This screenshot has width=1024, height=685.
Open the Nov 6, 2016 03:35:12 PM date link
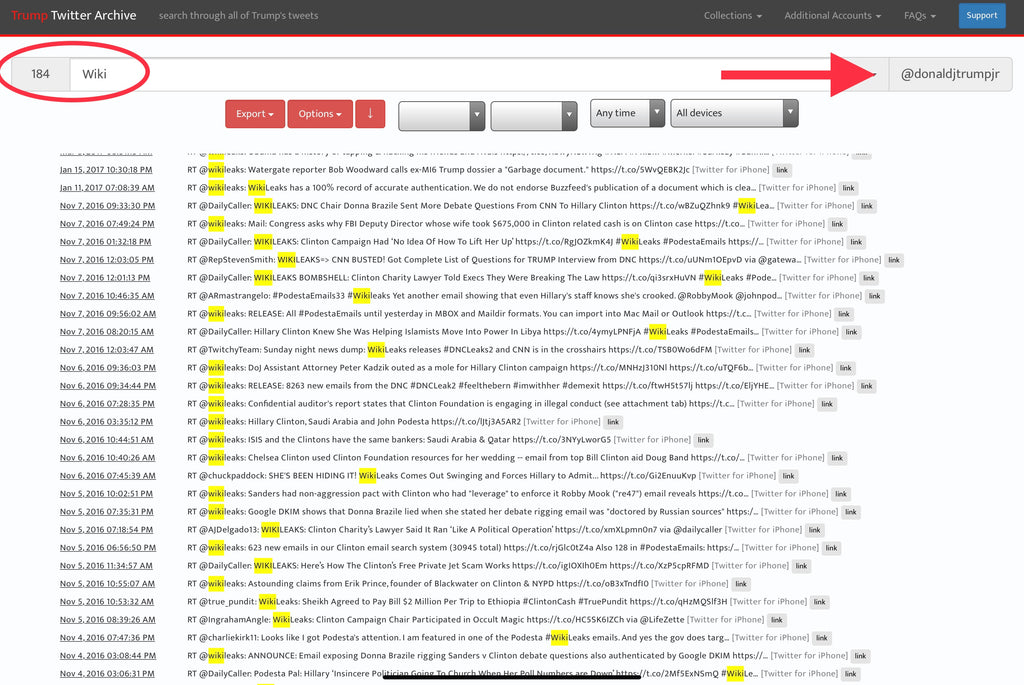pos(106,422)
